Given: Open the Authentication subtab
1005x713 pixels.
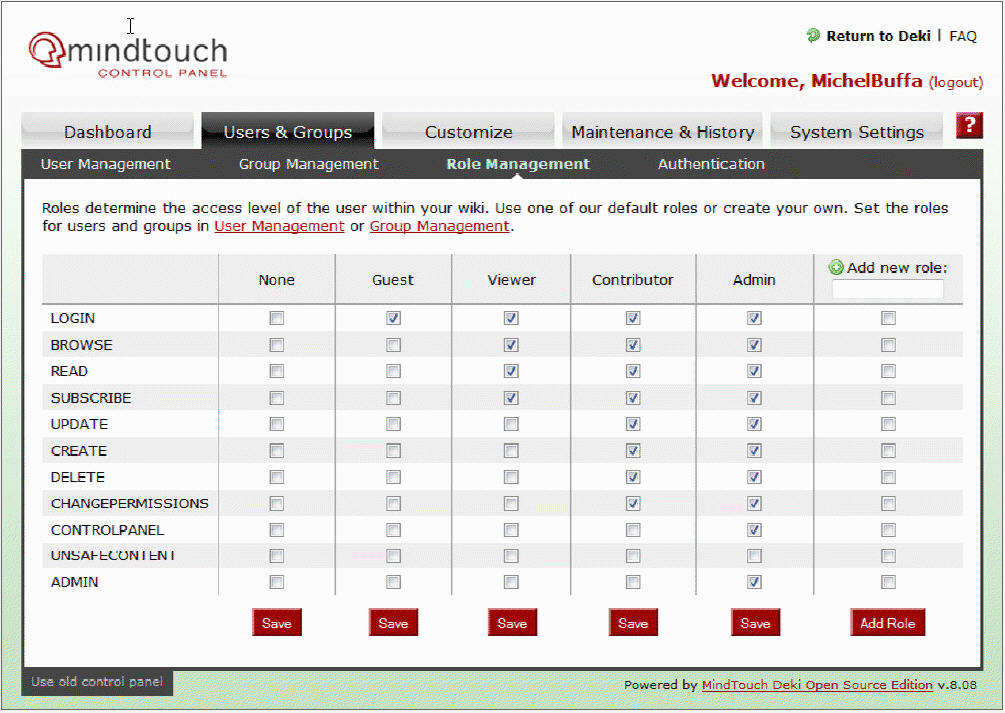Looking at the screenshot, I should tap(711, 164).
